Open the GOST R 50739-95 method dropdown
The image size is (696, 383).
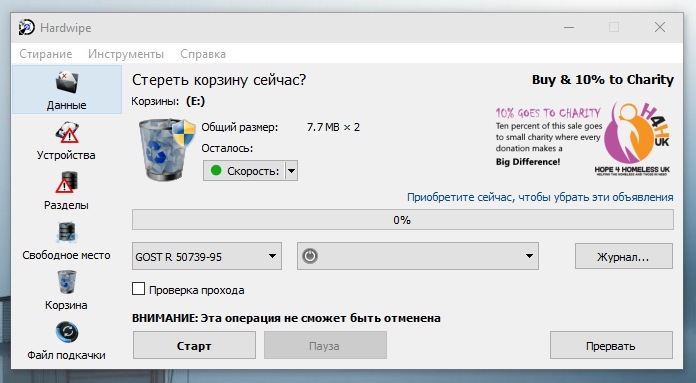click(207, 256)
